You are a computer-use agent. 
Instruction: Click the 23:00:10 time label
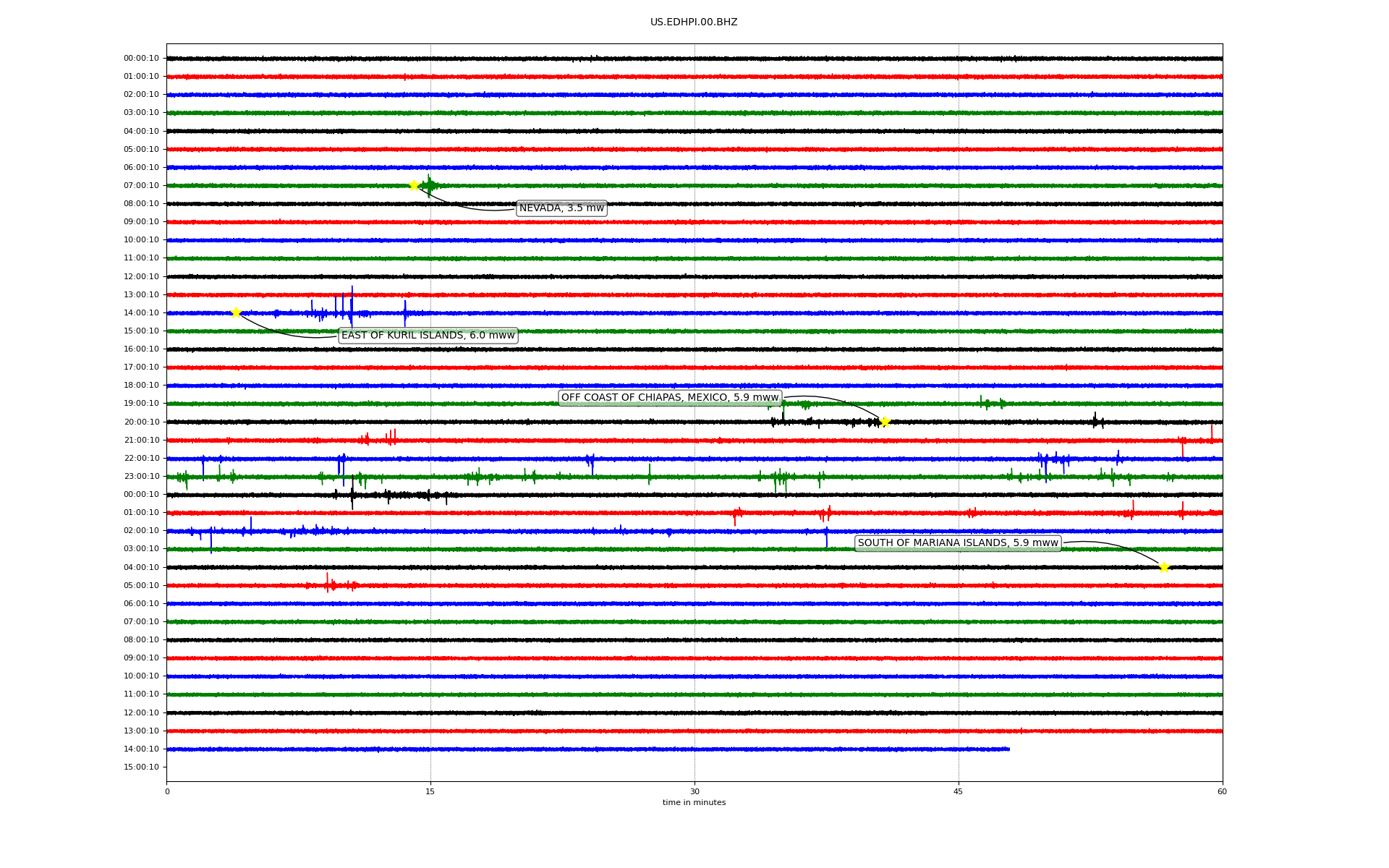click(141, 477)
